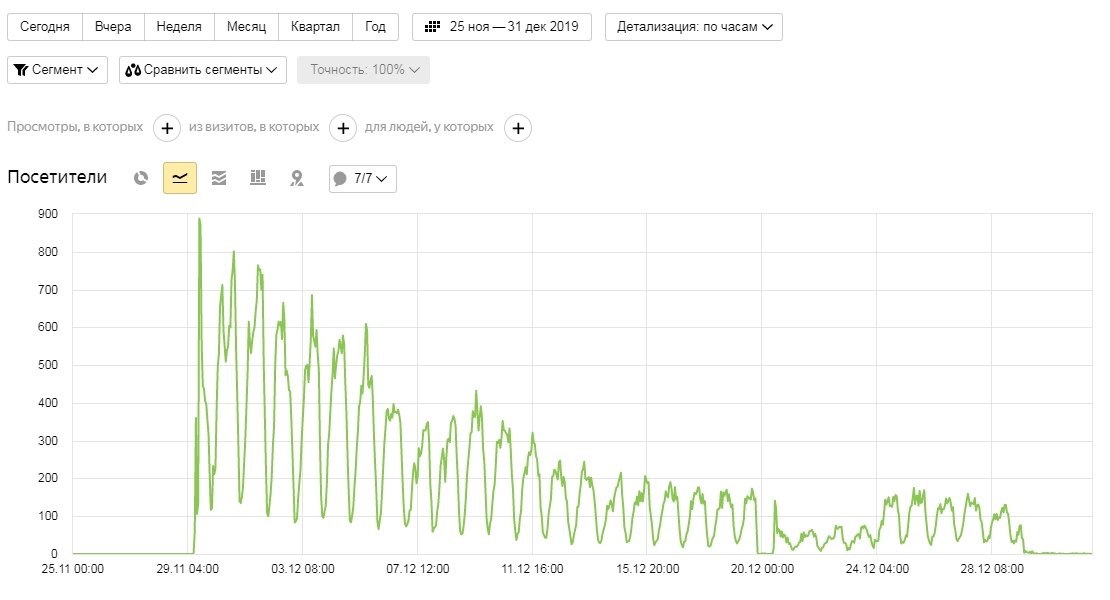The image size is (1110, 600).
Task: Click the 07.12 12:00 axis label
Action: pyautogui.click(x=418, y=569)
